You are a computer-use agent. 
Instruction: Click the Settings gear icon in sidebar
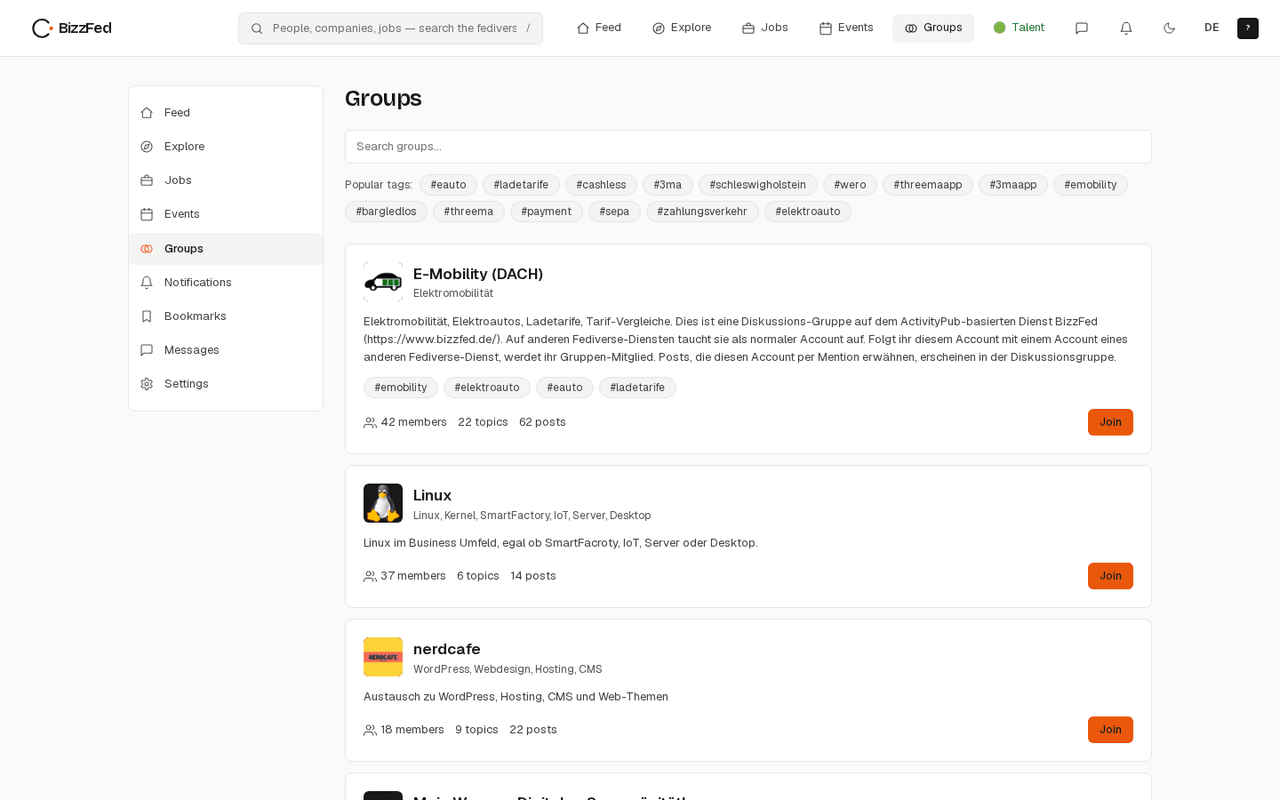click(x=147, y=384)
